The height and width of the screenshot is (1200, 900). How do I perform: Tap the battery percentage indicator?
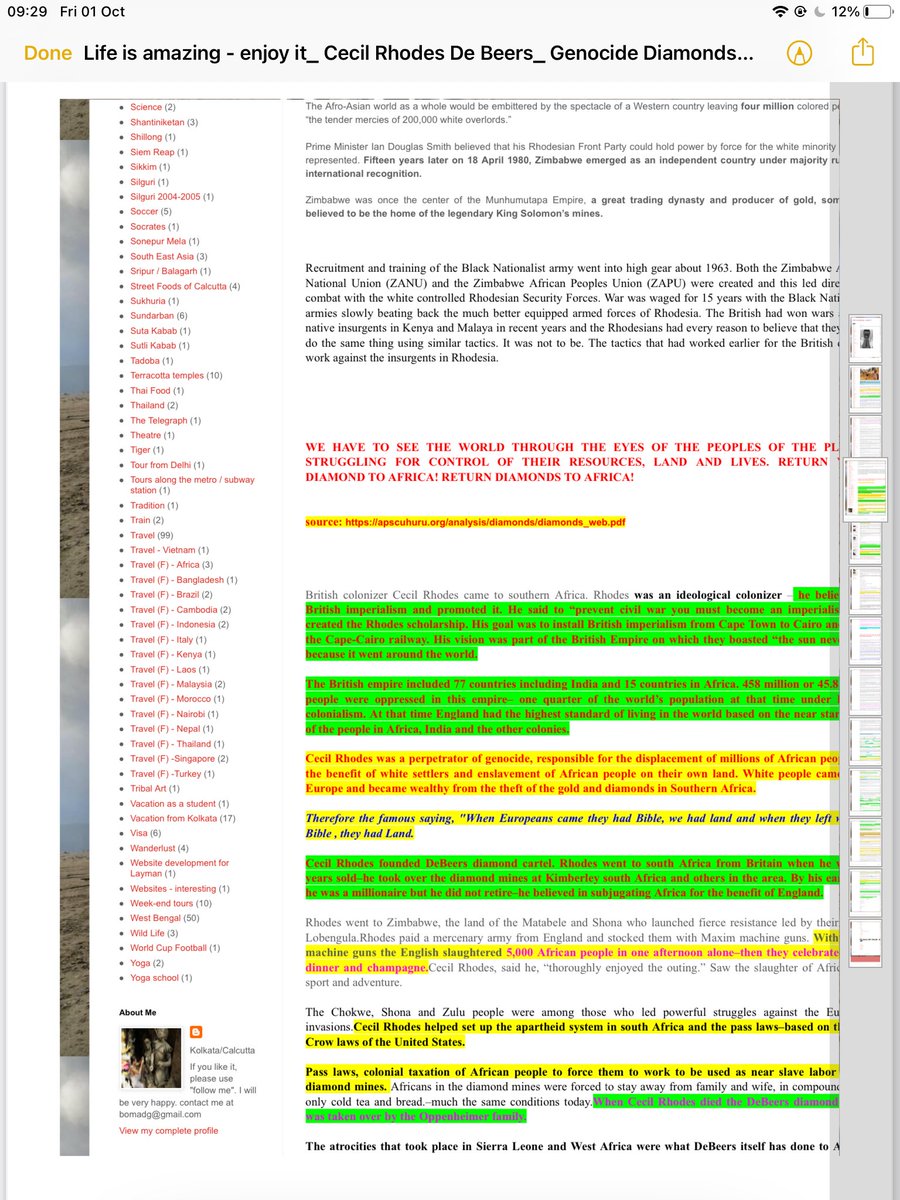tap(844, 11)
